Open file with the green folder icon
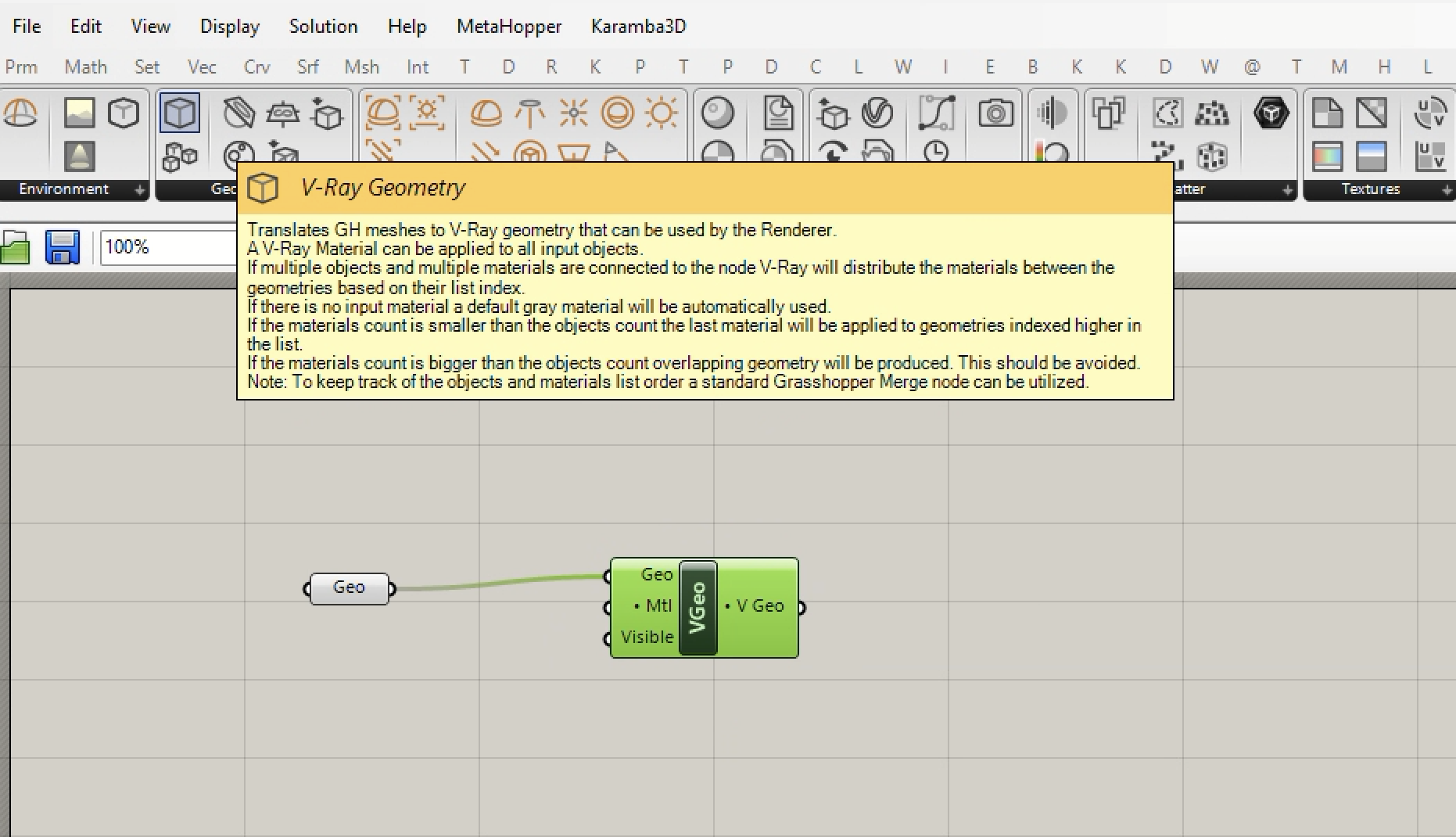Viewport: 1456px width, 837px height. [x=15, y=249]
